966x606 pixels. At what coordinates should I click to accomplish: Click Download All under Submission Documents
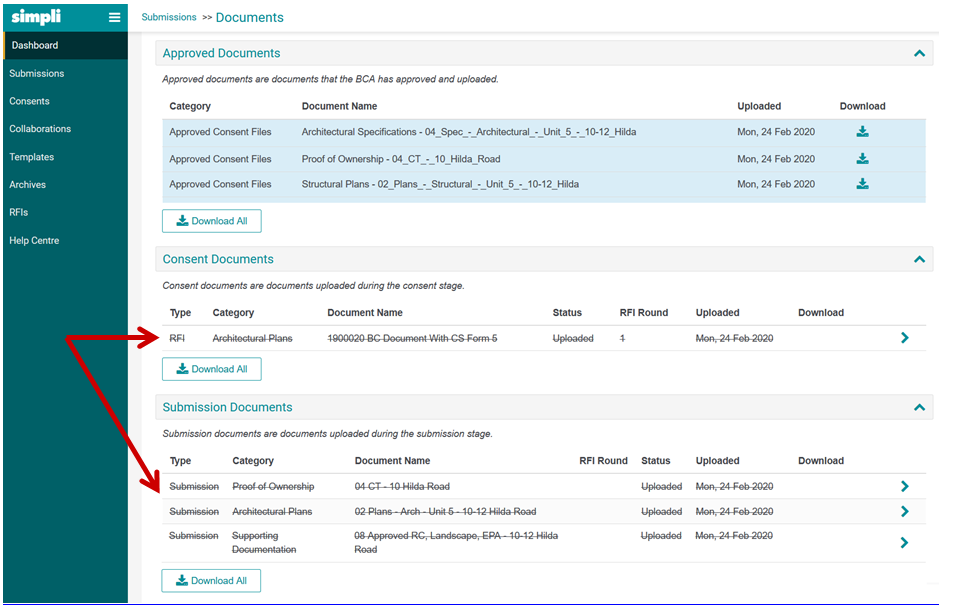pyautogui.click(x=211, y=581)
